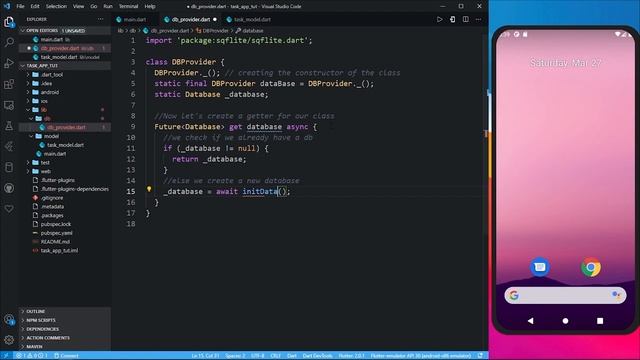Tap the Google search bar on emulator
Image resolution: width=640 pixels, height=360 pixels.
click(565, 295)
